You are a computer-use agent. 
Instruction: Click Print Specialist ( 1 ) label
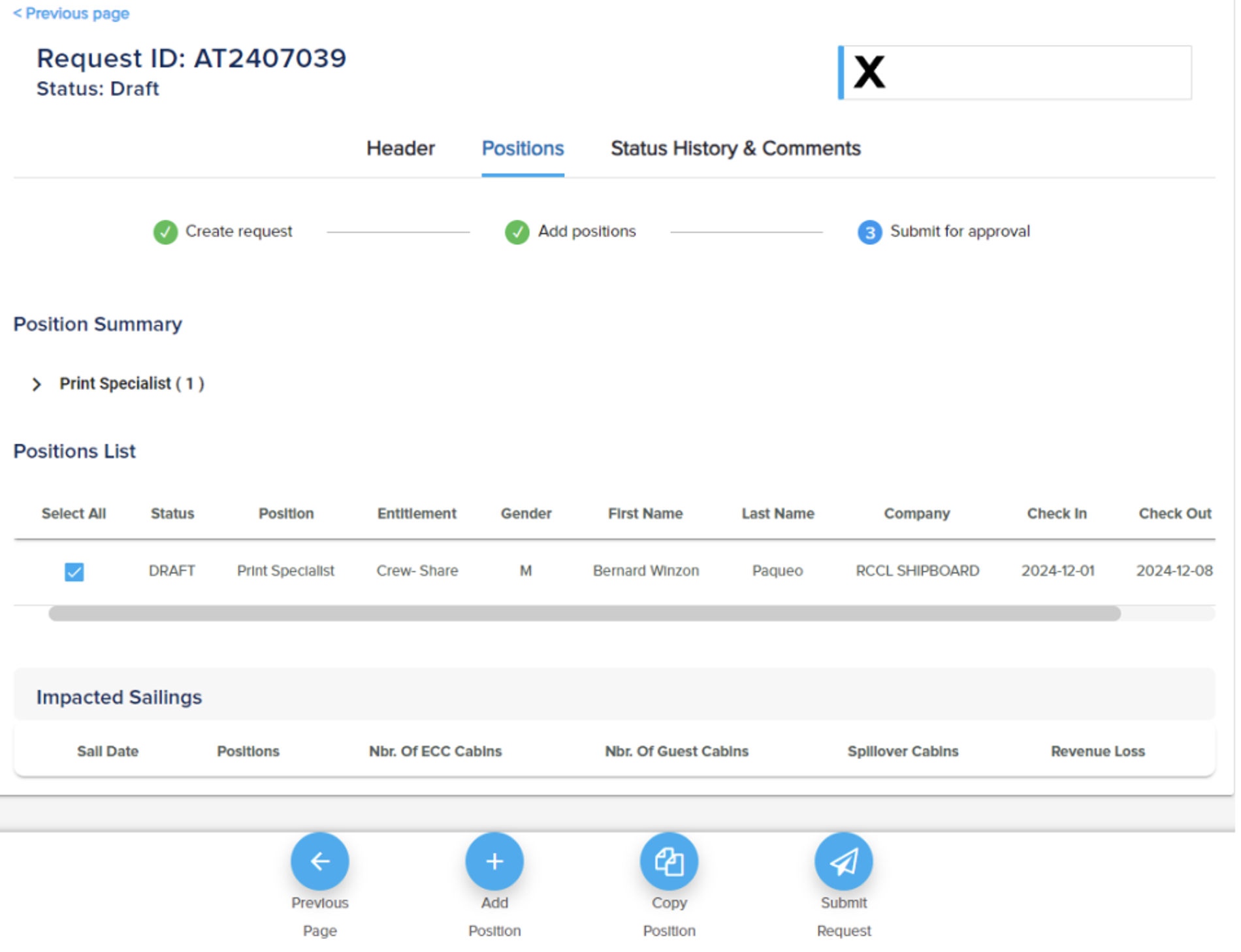point(132,383)
